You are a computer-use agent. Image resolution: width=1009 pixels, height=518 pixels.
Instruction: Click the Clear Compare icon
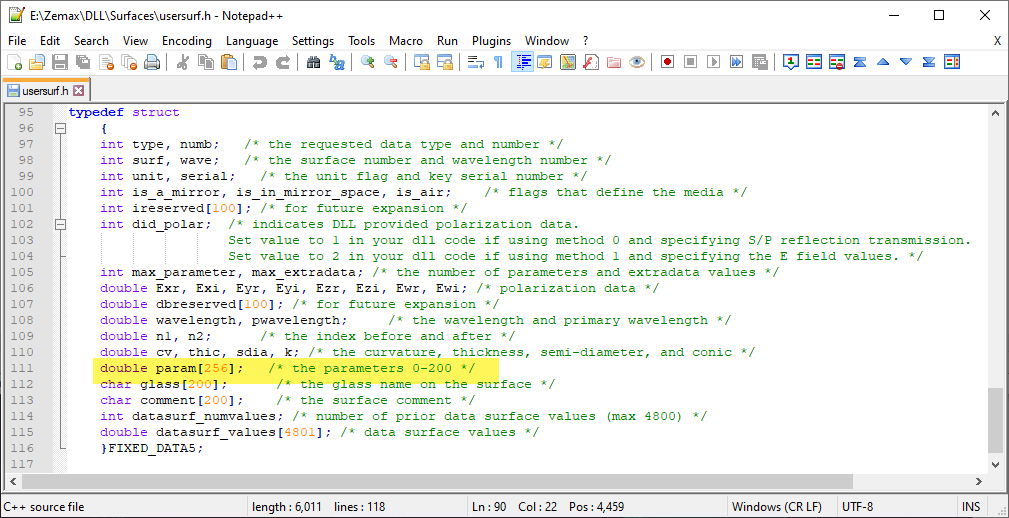(837, 62)
